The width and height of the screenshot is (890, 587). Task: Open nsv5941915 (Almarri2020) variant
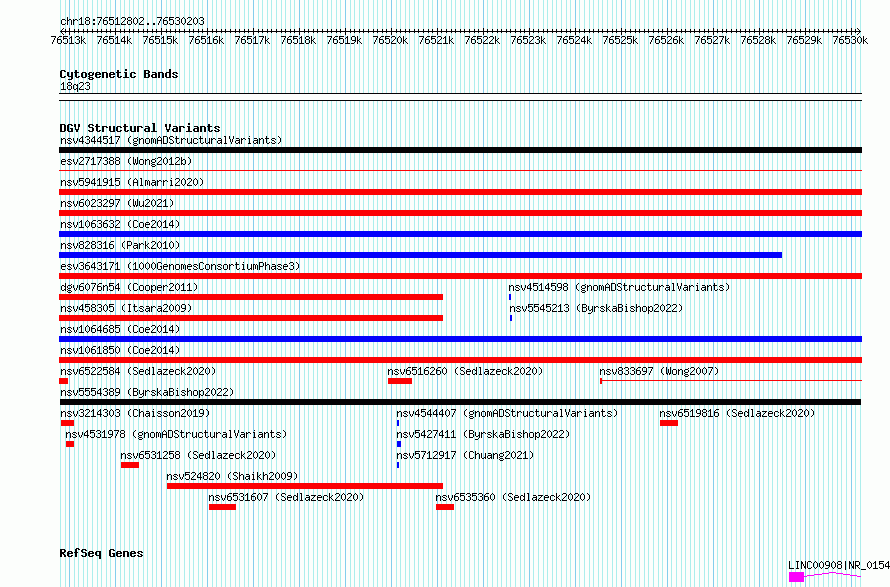point(132,182)
